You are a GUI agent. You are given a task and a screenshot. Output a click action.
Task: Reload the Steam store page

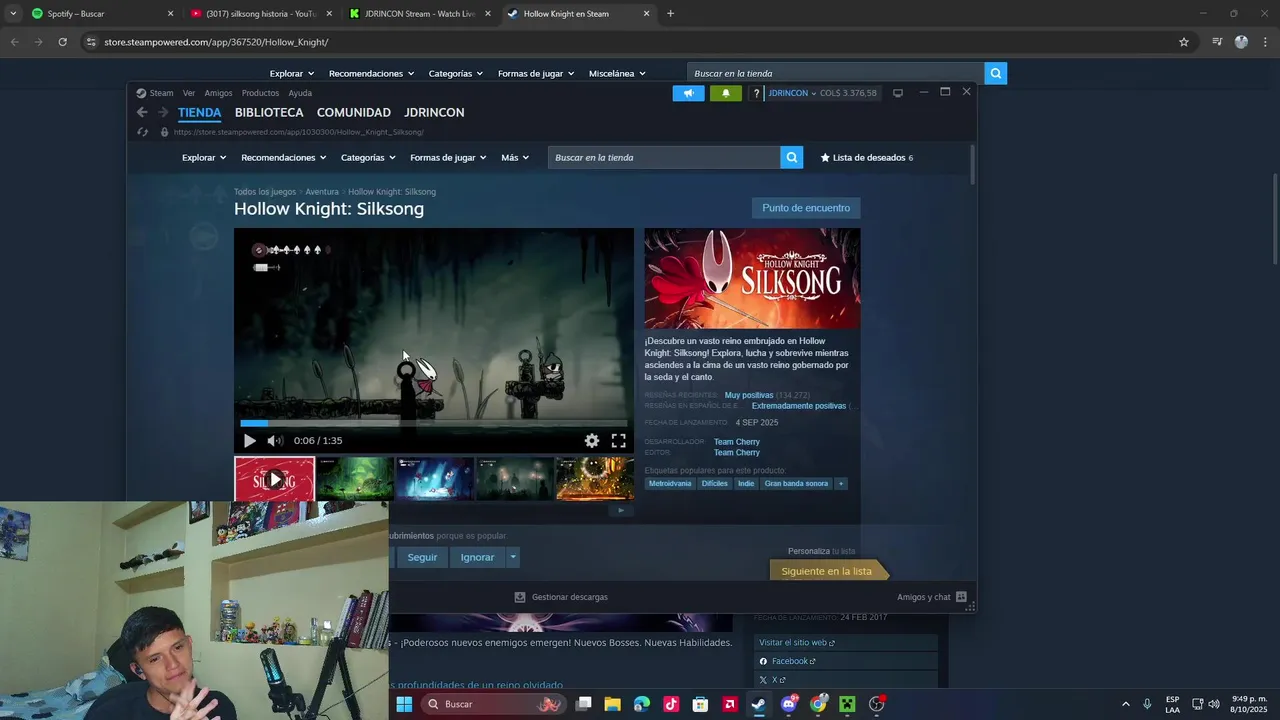(142, 132)
